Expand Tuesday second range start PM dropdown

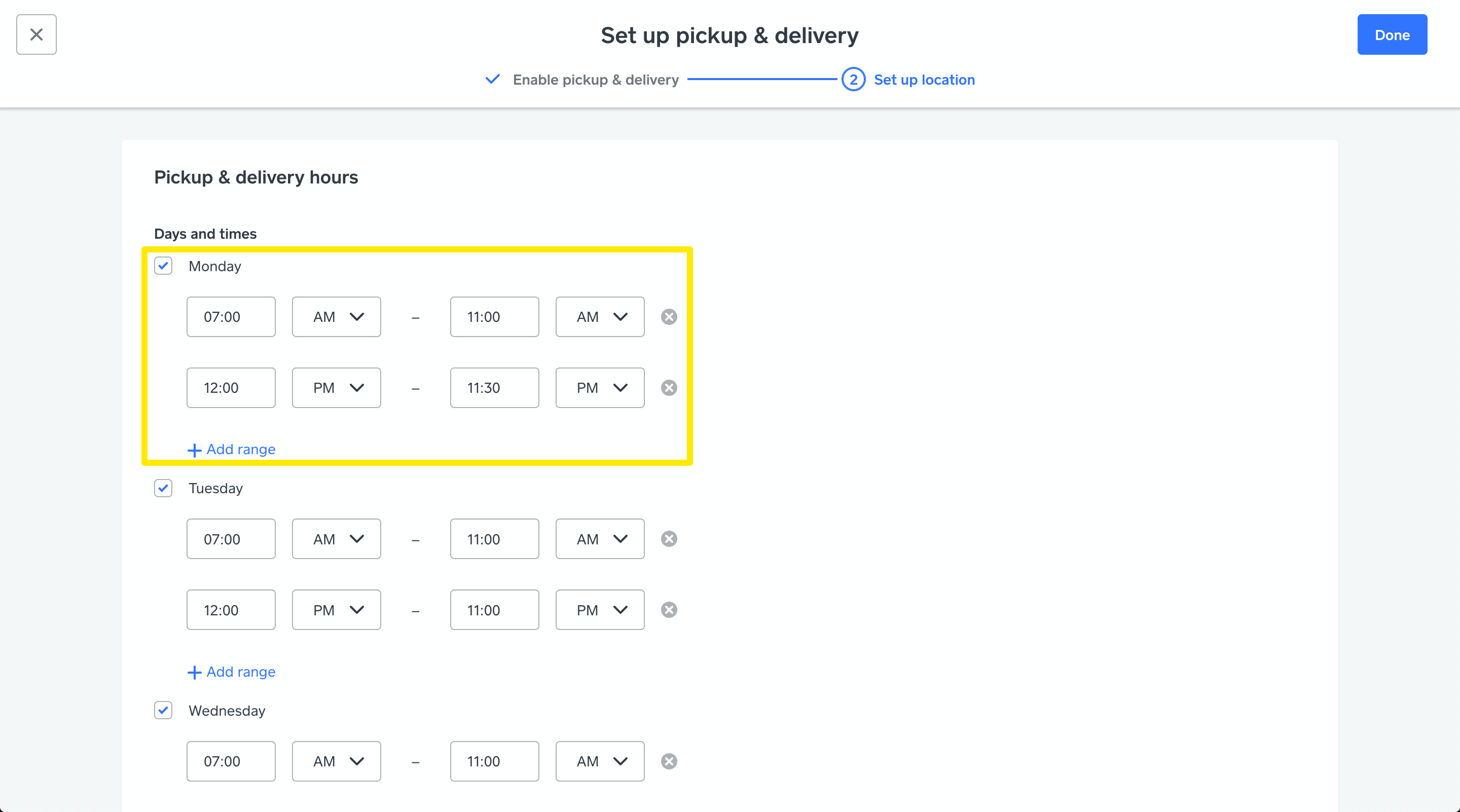click(x=336, y=610)
